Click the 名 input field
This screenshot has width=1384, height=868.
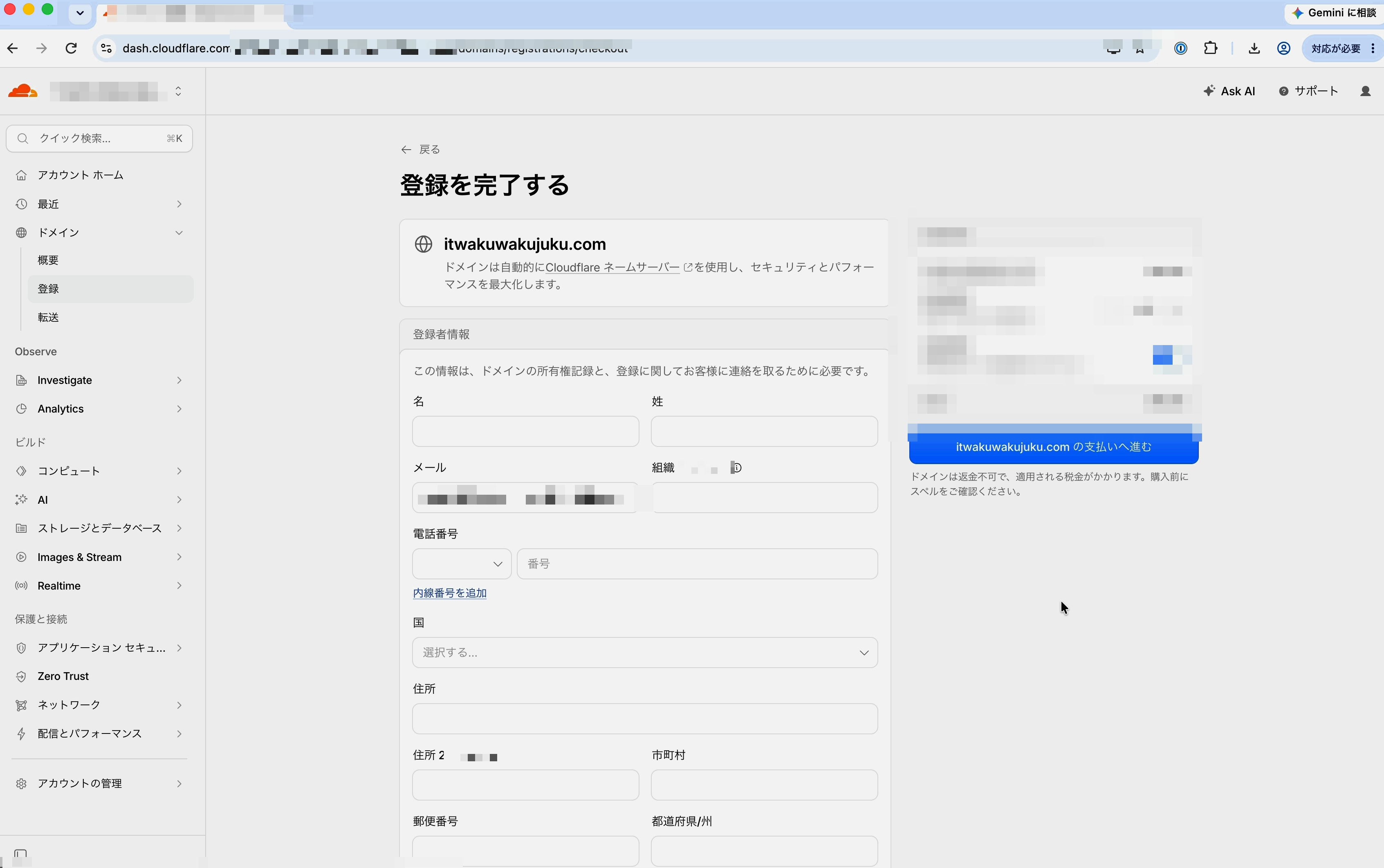[525, 431]
